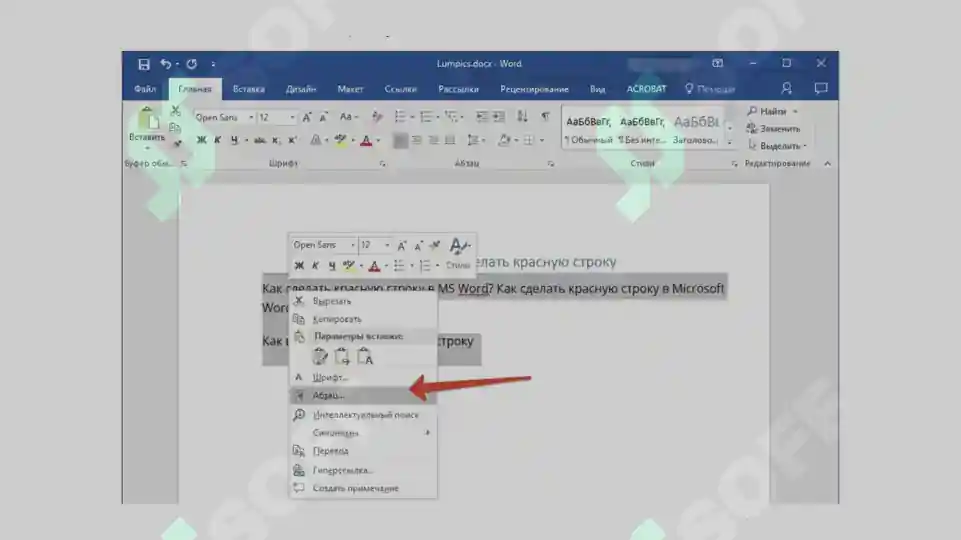Switch to the Вставка tab
Viewport: 961px width, 540px height.
249,89
